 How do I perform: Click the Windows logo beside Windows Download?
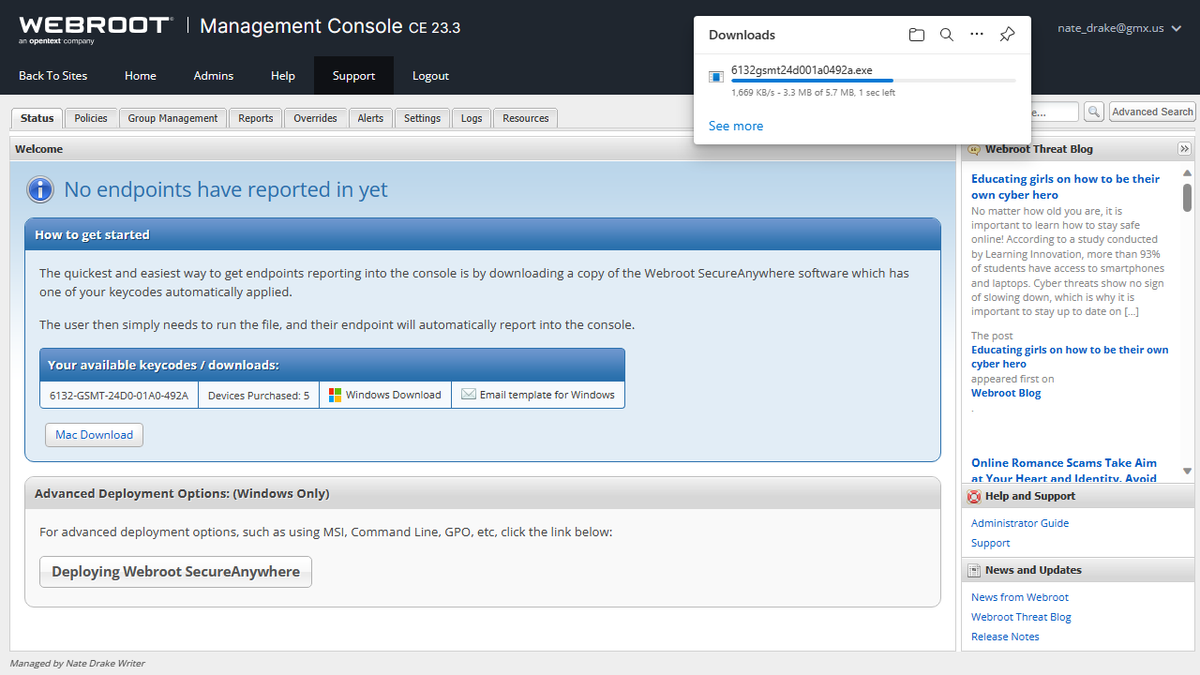point(335,394)
